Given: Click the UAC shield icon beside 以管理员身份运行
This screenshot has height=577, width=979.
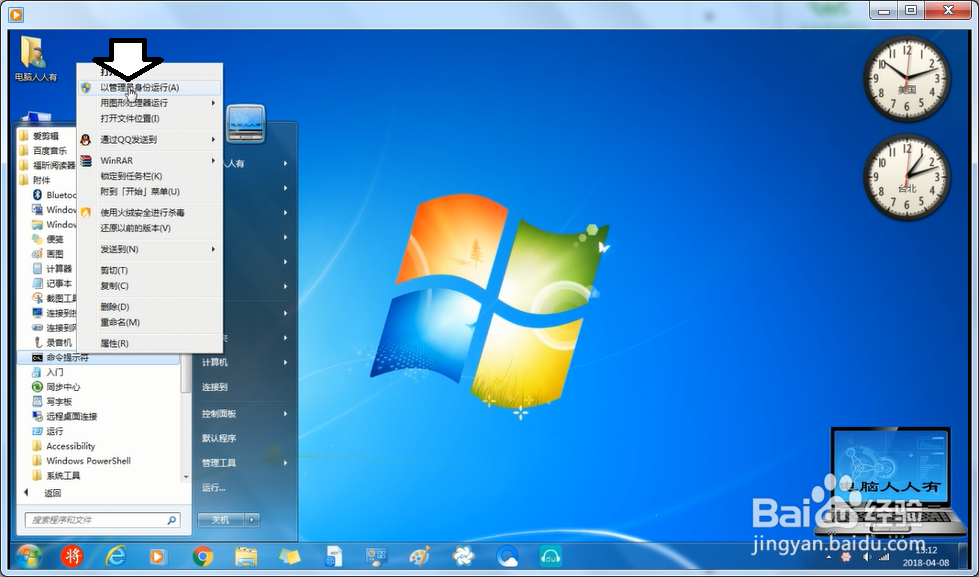Looking at the screenshot, I should coord(86,87).
